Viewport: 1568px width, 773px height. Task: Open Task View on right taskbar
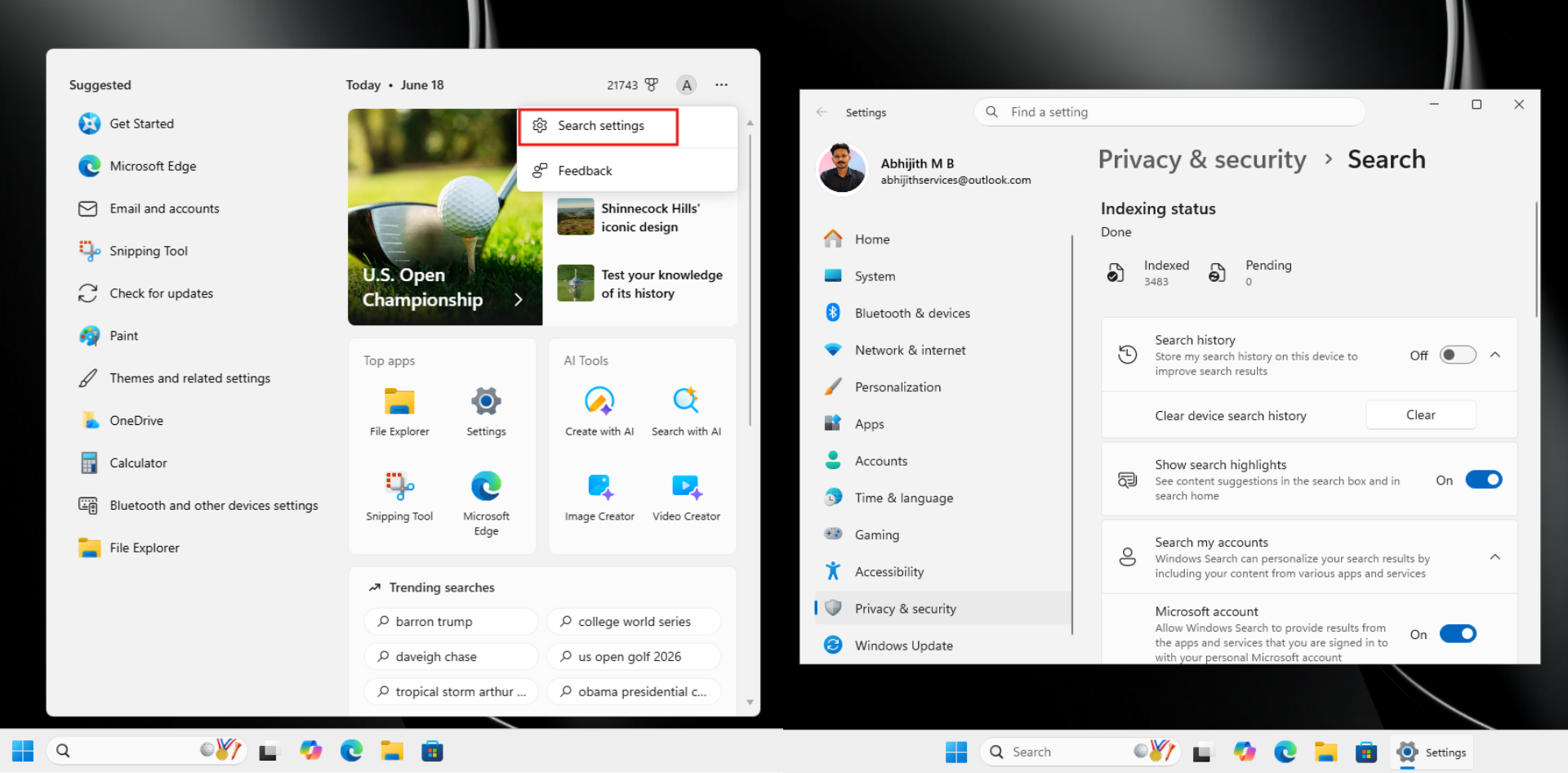[x=1202, y=752]
